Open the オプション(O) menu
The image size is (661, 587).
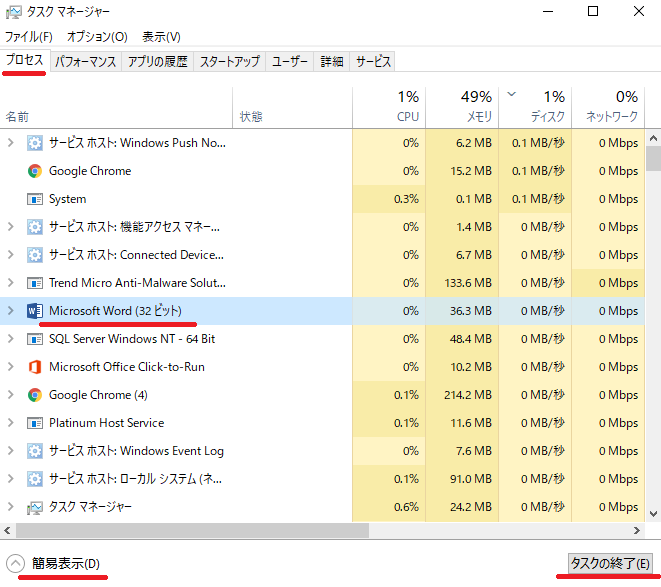pos(97,37)
